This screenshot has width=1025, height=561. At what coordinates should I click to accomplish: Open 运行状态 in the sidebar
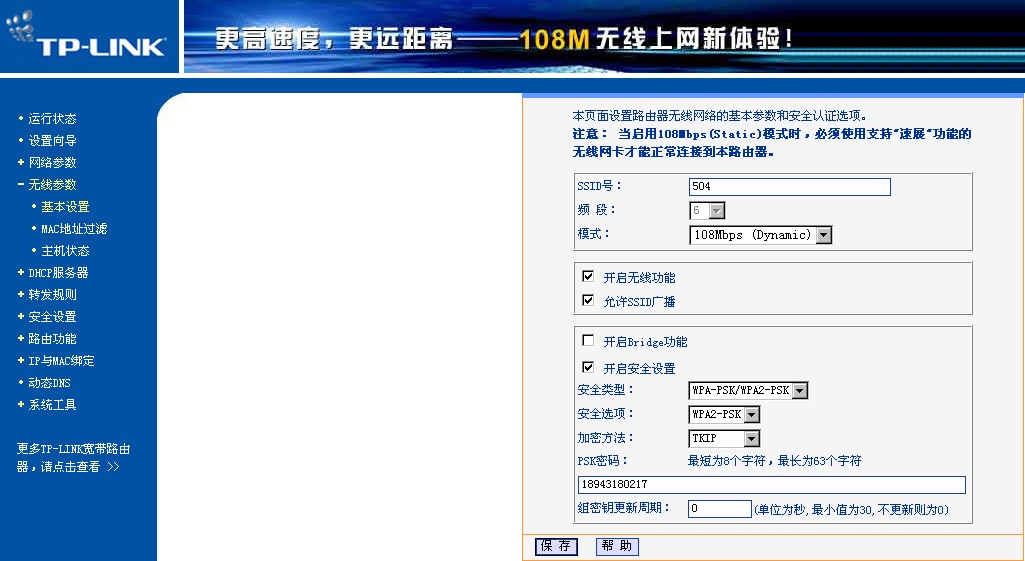(52, 119)
